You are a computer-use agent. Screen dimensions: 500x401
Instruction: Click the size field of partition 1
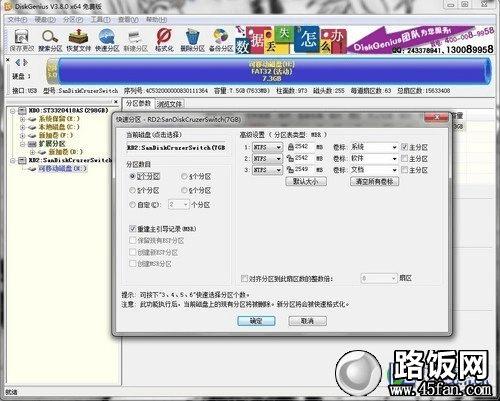click(x=304, y=147)
